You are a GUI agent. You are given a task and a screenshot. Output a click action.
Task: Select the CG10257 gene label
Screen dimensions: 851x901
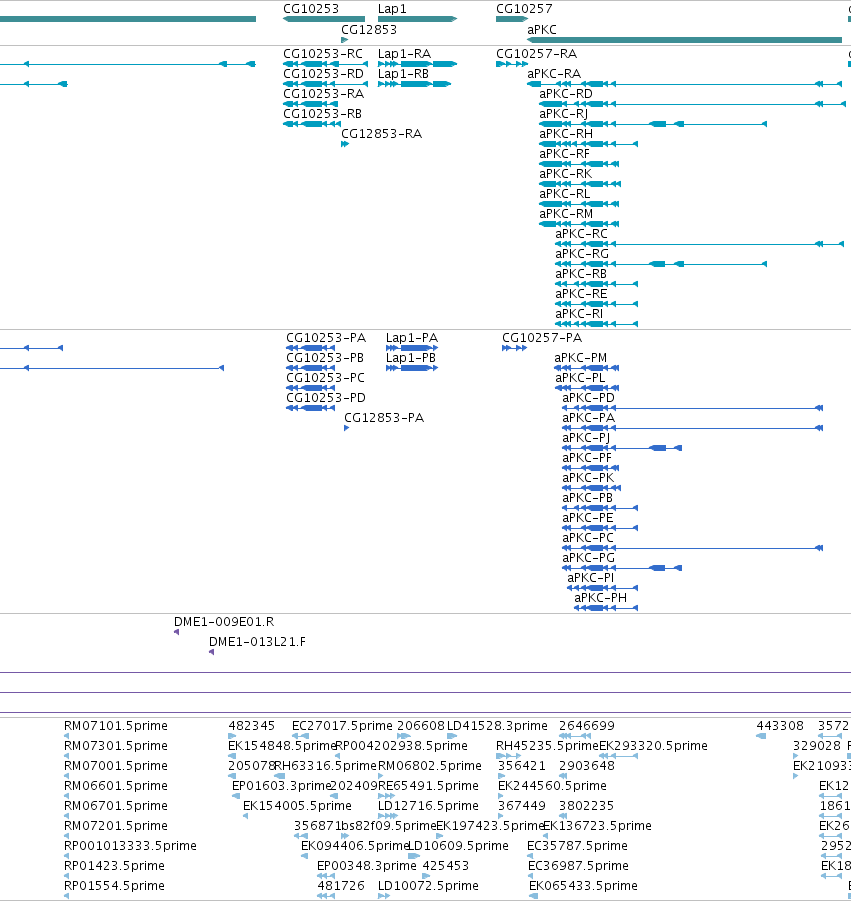click(524, 9)
